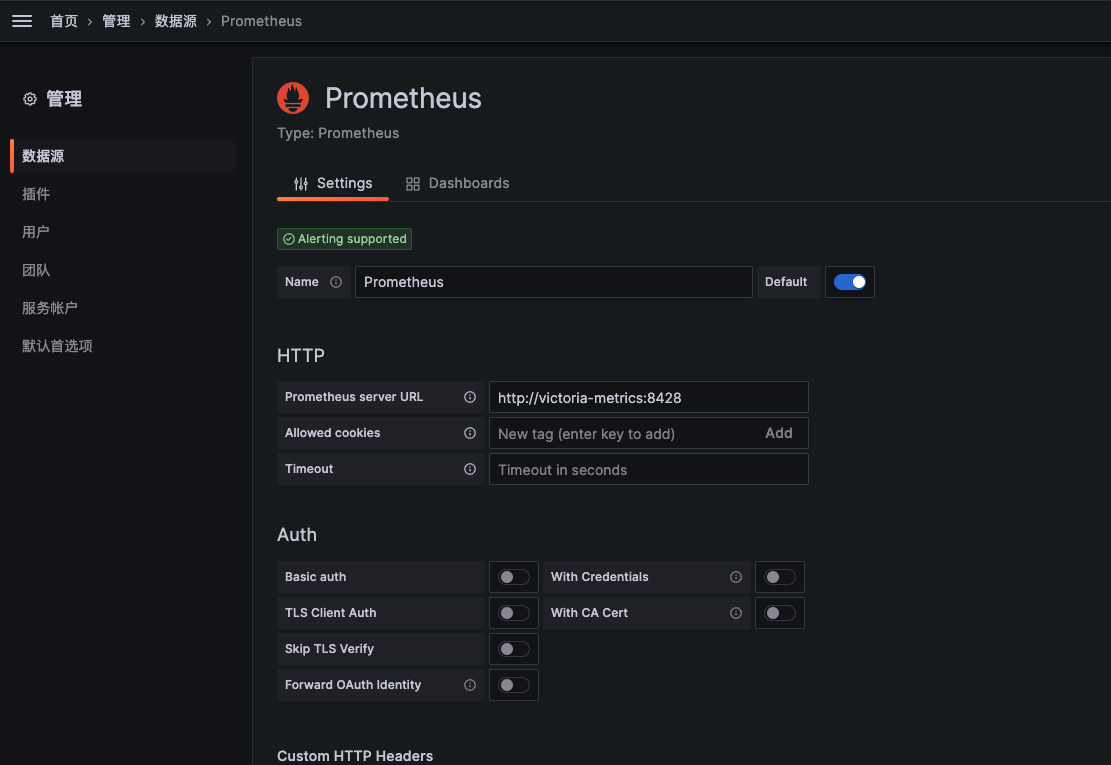This screenshot has width=1111, height=765.
Task: Click the Prometheus breadcrumb text
Action: (x=261, y=21)
